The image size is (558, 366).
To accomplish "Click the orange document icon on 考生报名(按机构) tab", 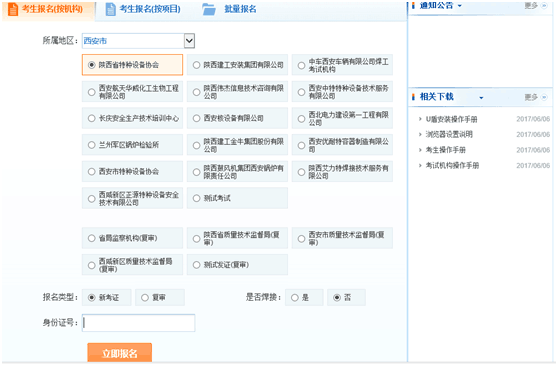I will (x=13, y=9).
